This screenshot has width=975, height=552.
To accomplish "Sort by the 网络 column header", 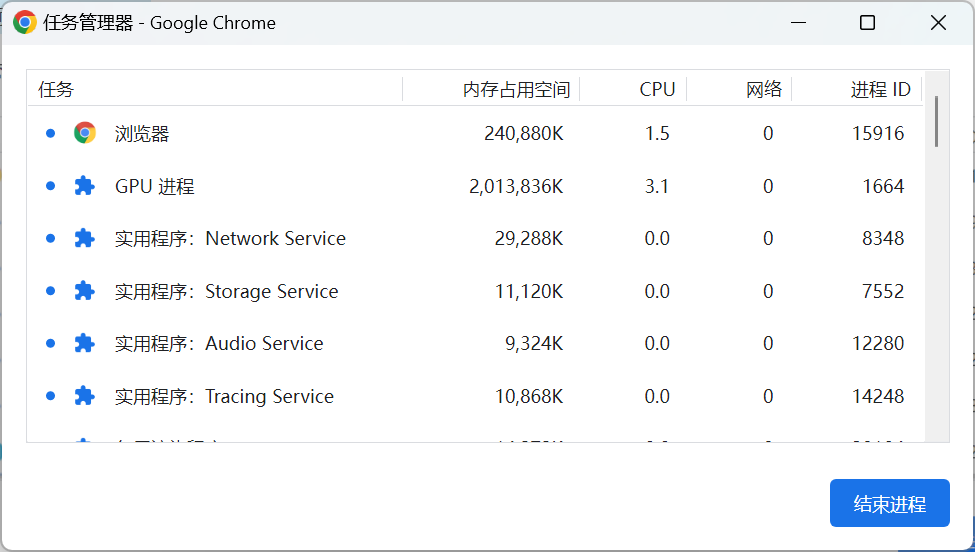I will (764, 90).
